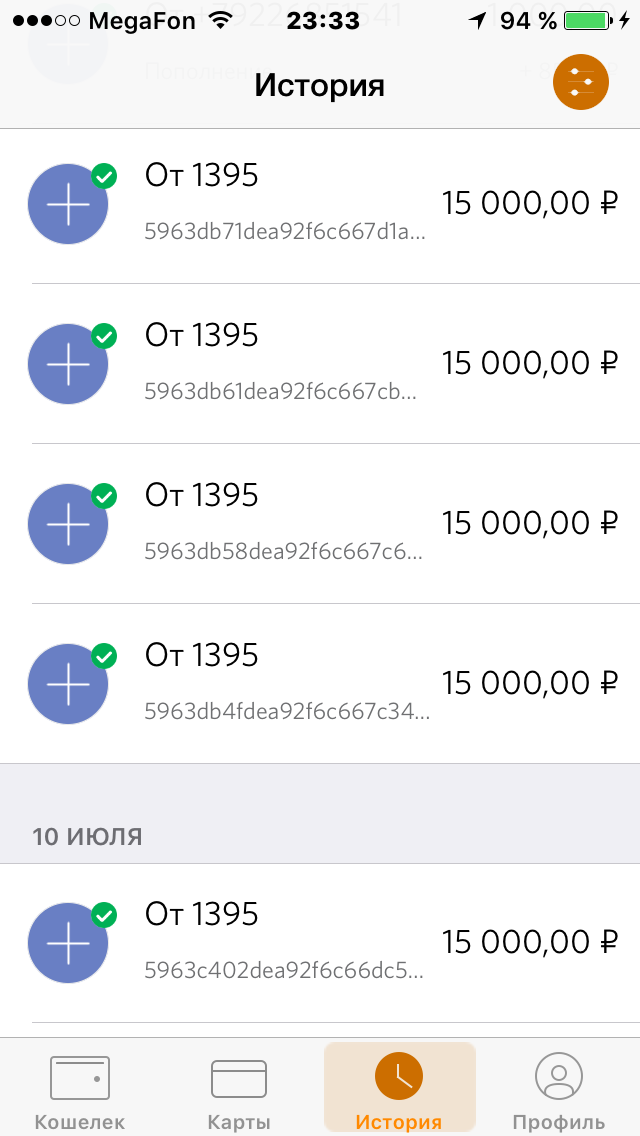The width and height of the screenshot is (640, 1136).
Task: Tap the wallet icon in the bottom bar
Action: 80,1077
